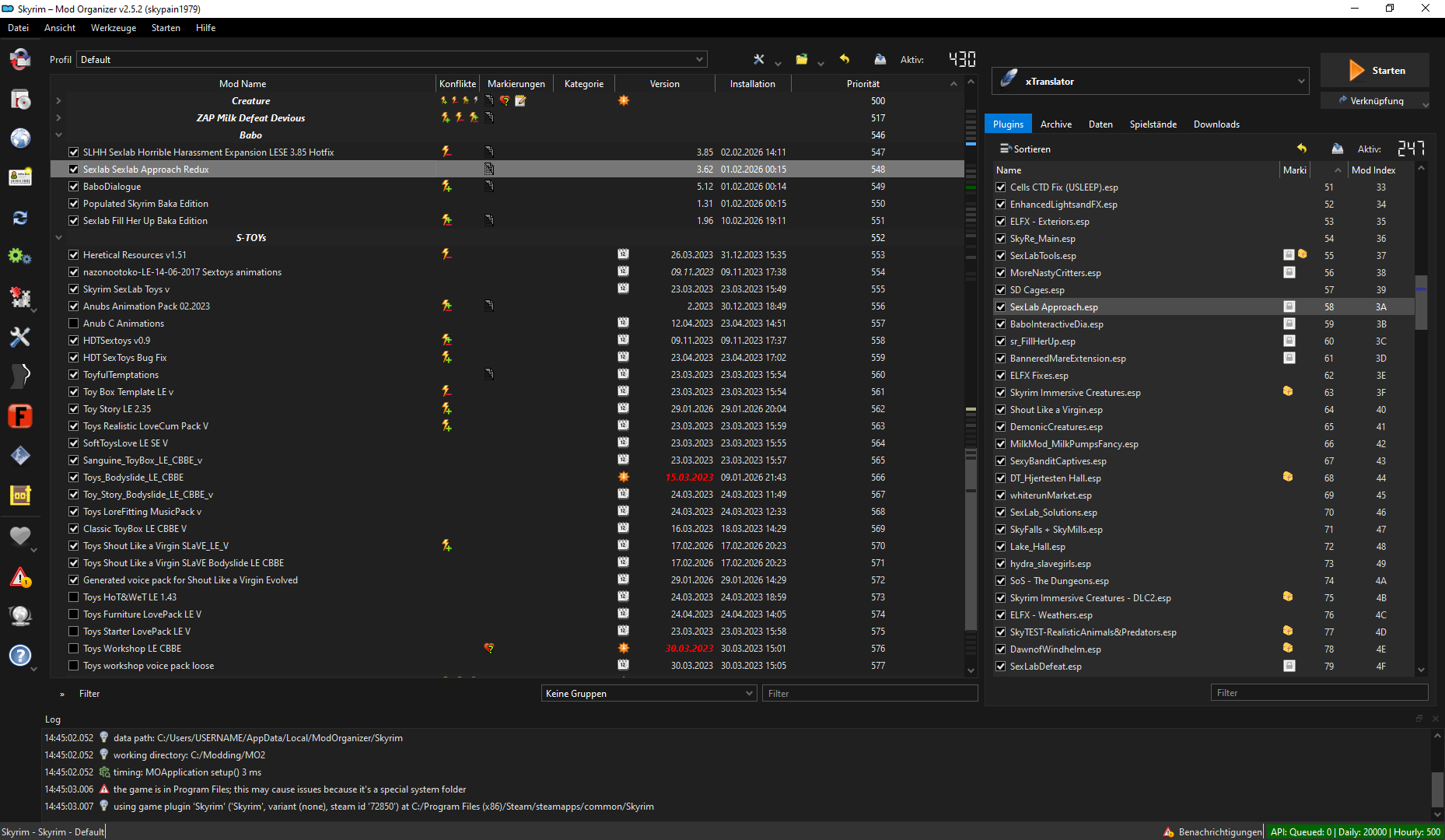Click the backup icon in Plugins panel
This screenshot has height=840, width=1445.
(1337, 149)
